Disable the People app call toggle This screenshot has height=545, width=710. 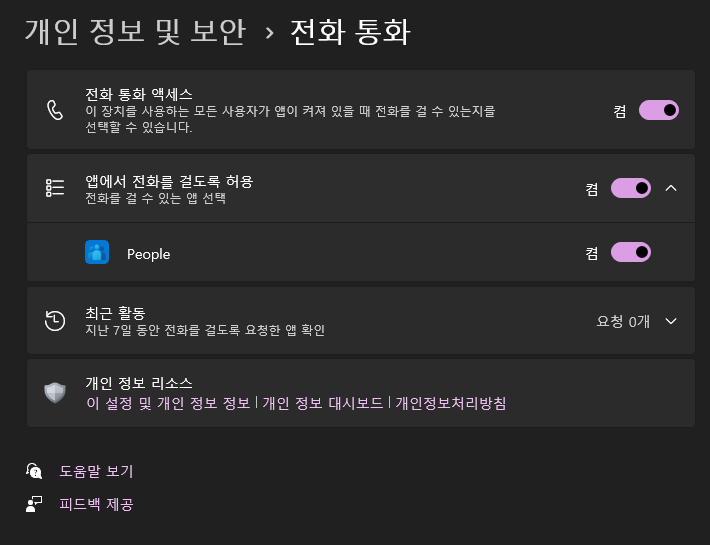[x=631, y=252]
